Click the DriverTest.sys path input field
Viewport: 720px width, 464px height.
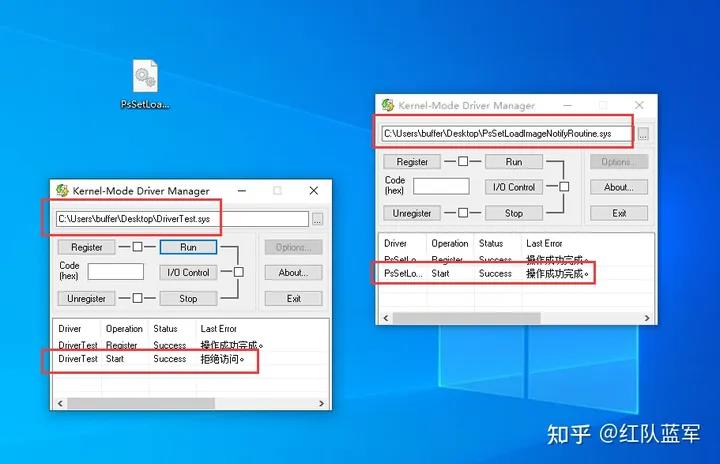[x=182, y=219]
